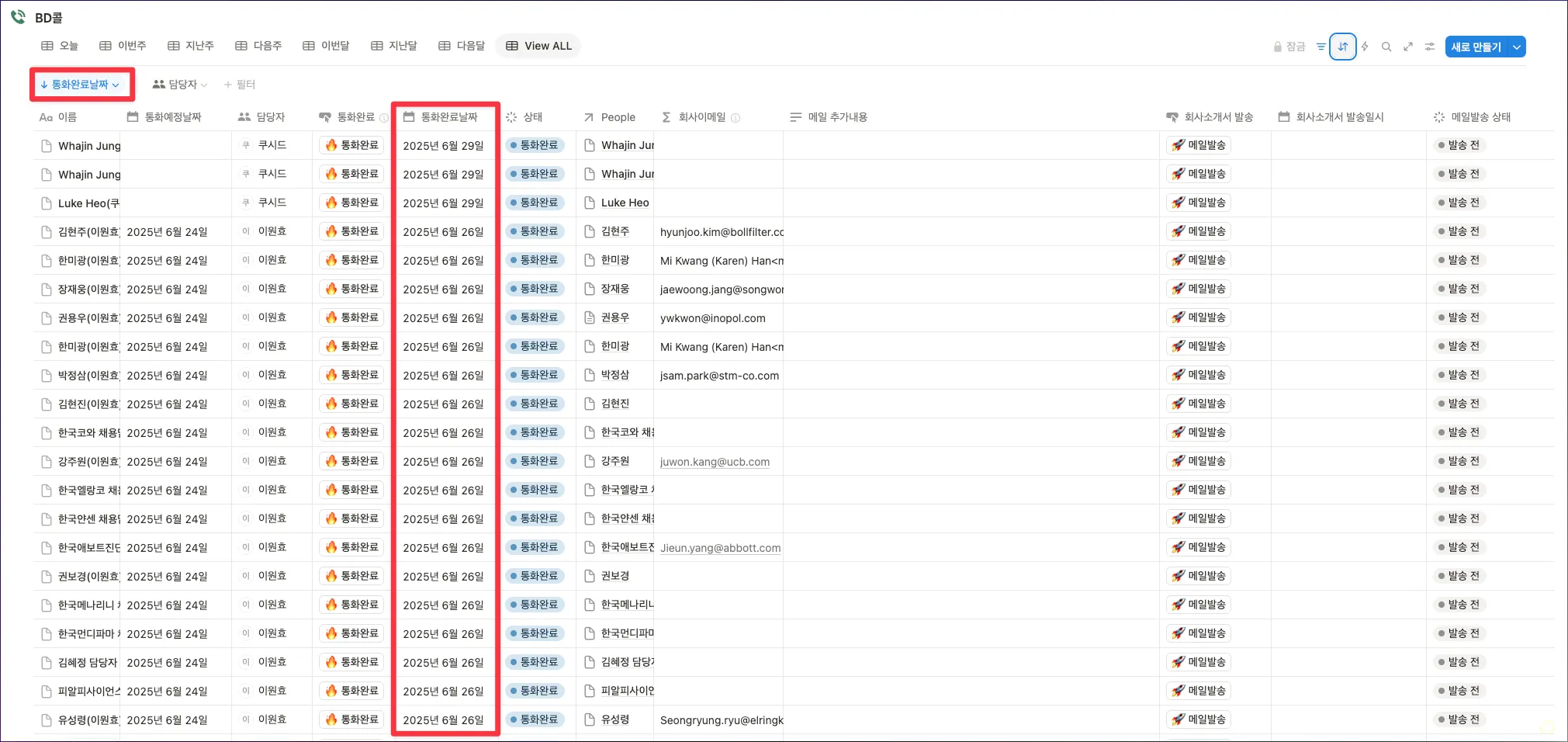Click the BD콜 database title
Viewport: 1568px width, 742px height.
49,17
